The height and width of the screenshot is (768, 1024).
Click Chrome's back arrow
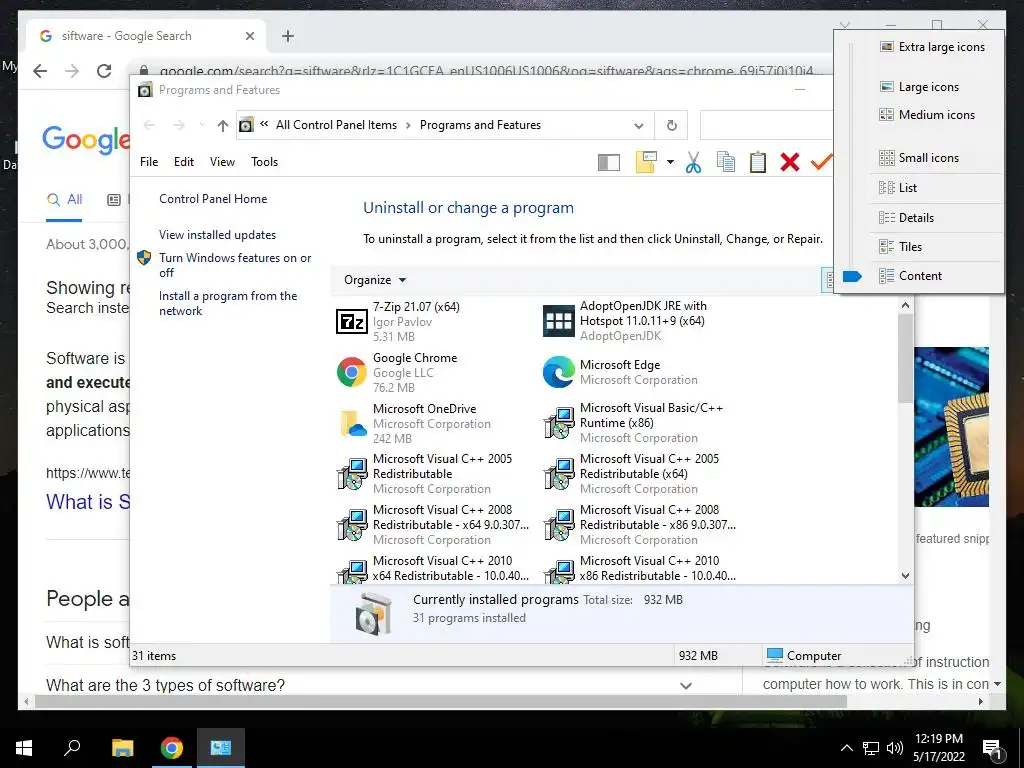[40, 71]
